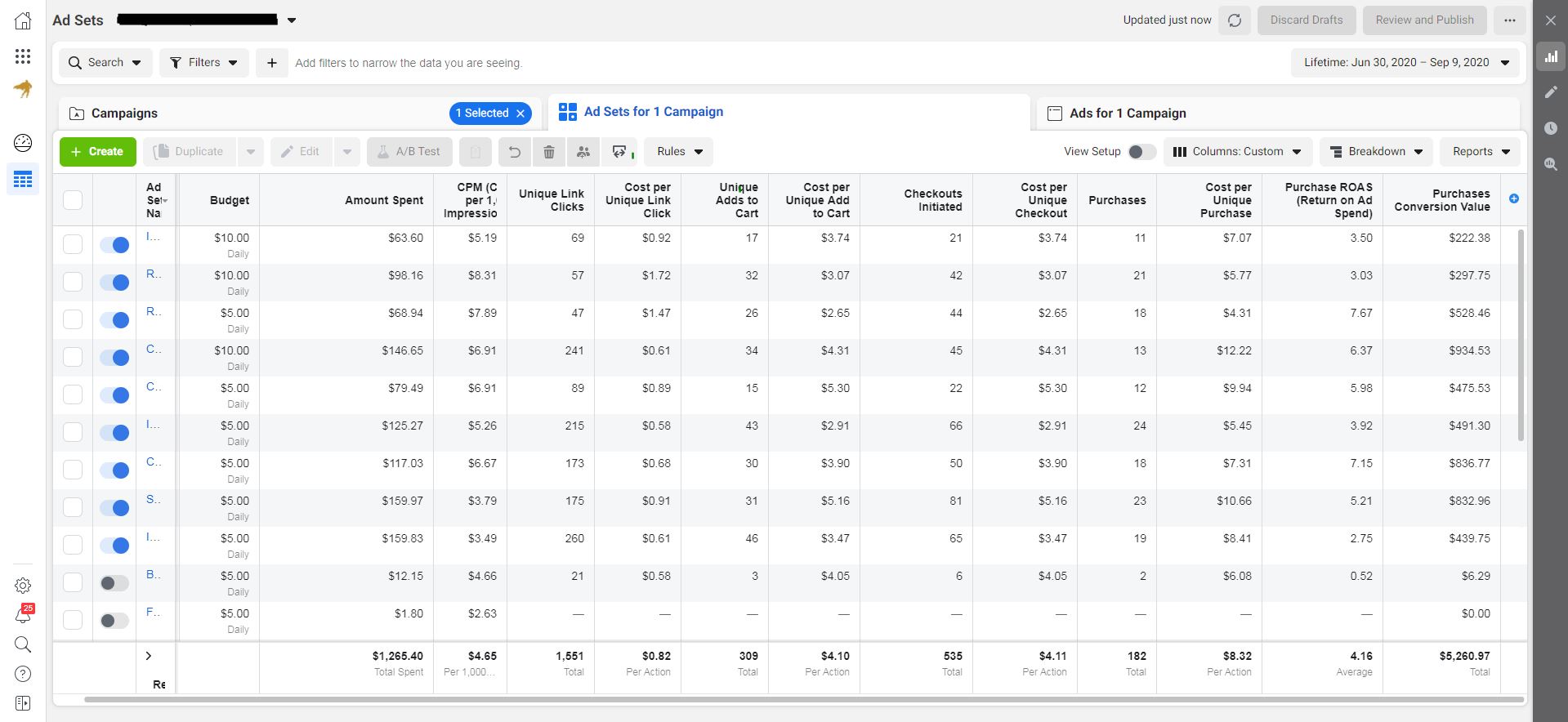The width and height of the screenshot is (1568, 722).
Task: Click the horizontal table scrollbar
Action: coord(804,700)
